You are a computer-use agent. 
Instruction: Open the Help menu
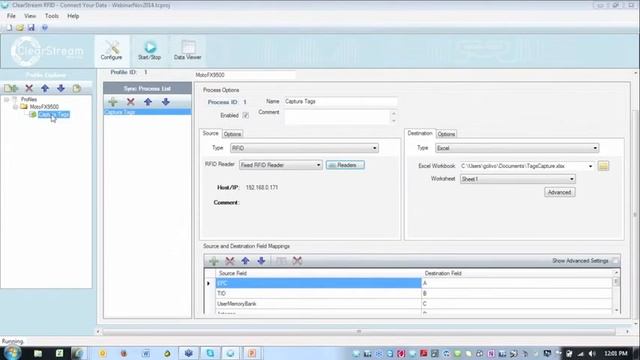(x=73, y=16)
